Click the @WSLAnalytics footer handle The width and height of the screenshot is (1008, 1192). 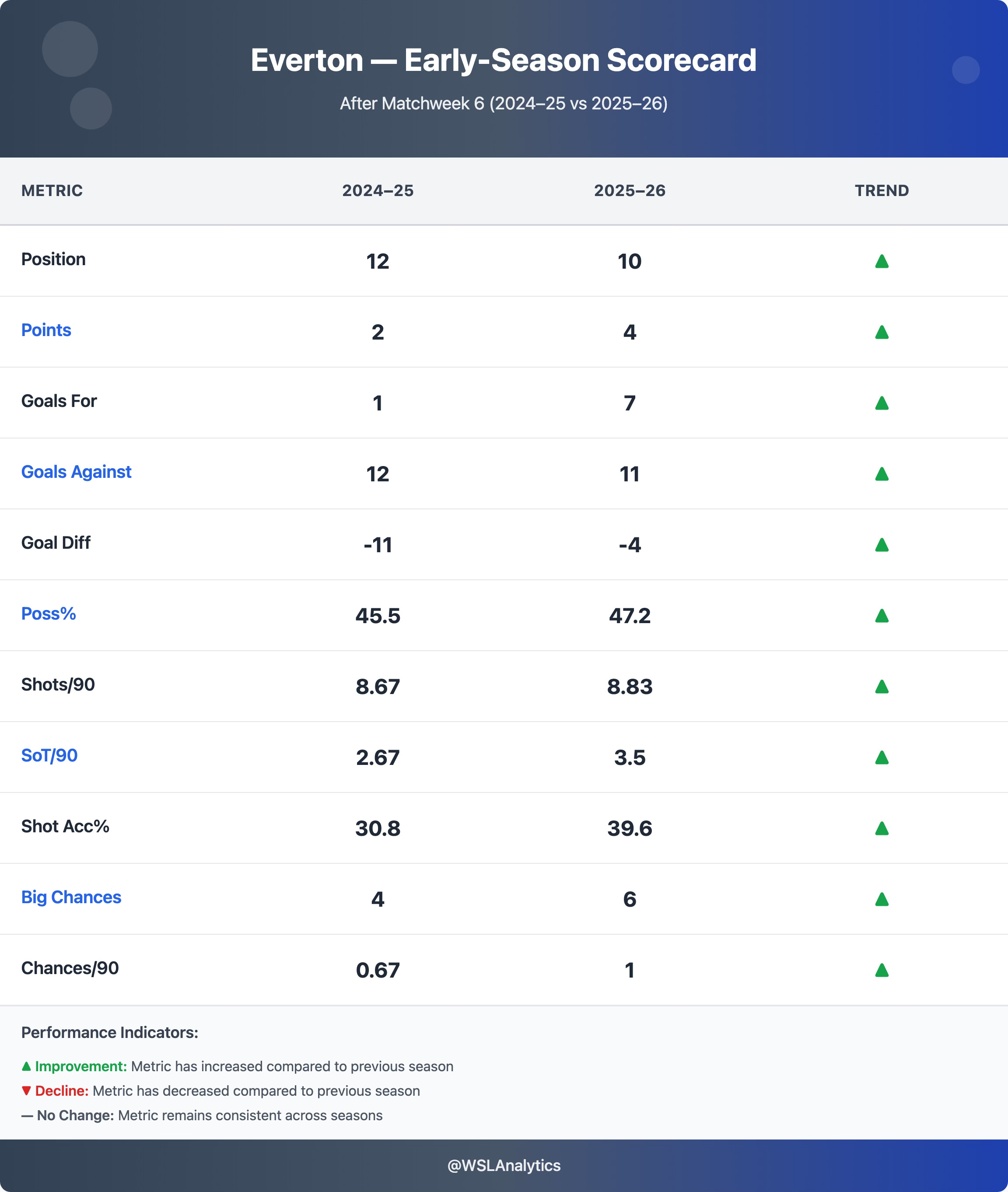point(504,1165)
